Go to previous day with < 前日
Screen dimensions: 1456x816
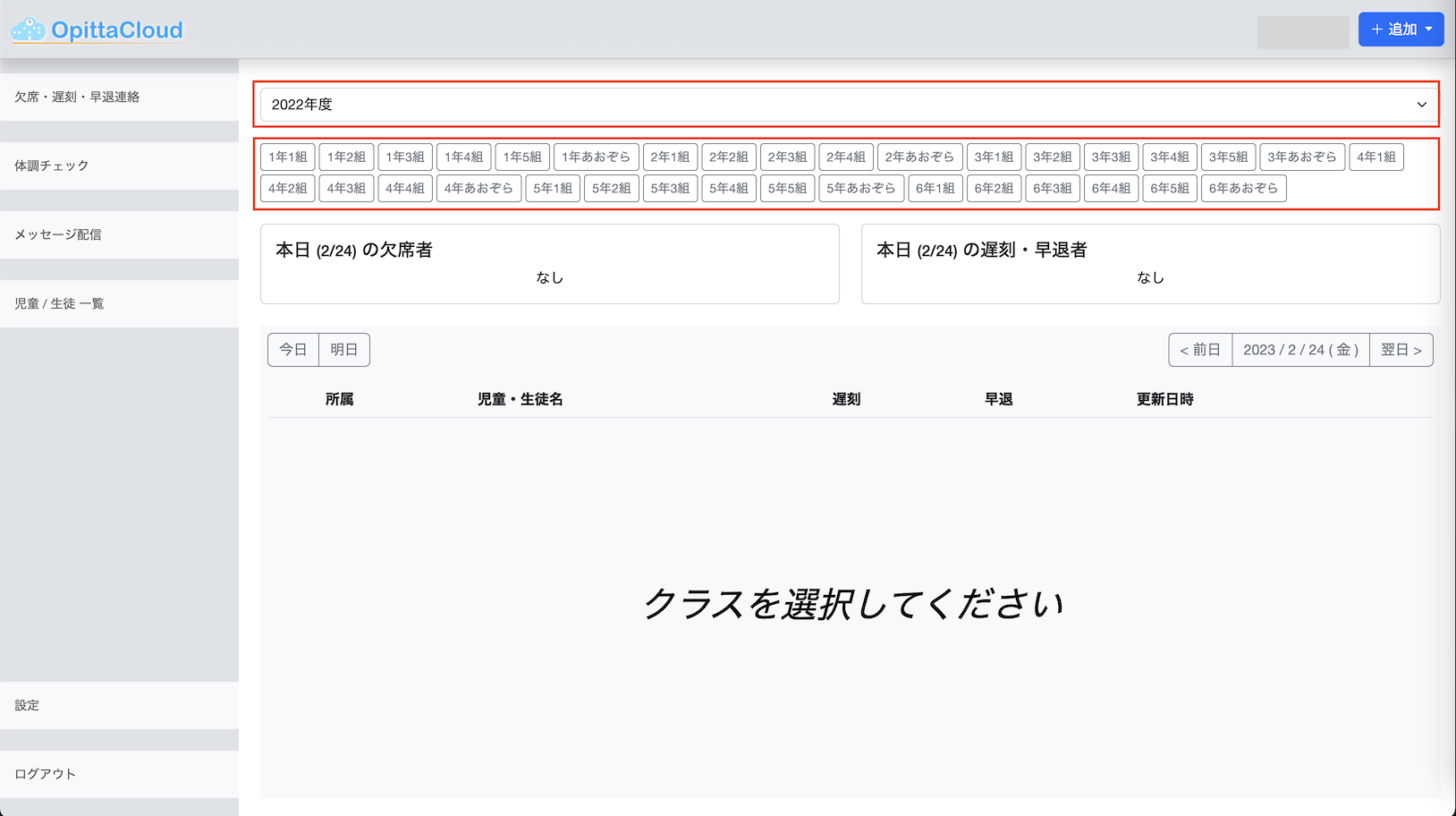(1200, 350)
